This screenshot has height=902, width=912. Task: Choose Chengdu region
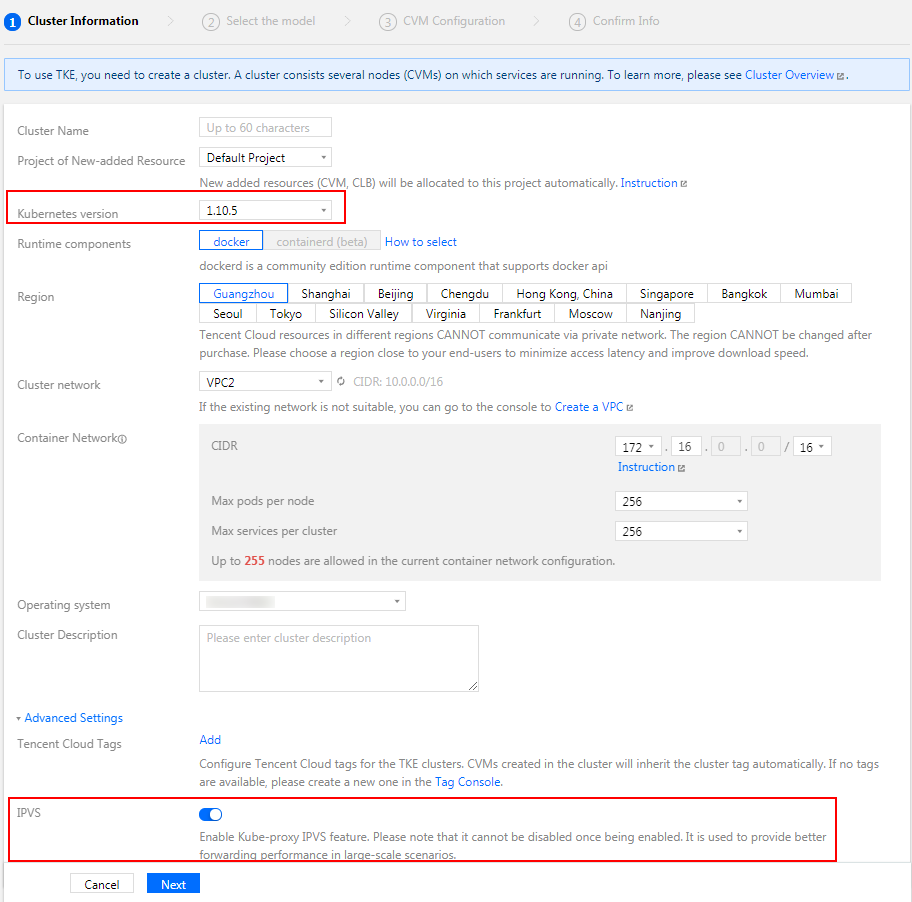[x=465, y=294]
